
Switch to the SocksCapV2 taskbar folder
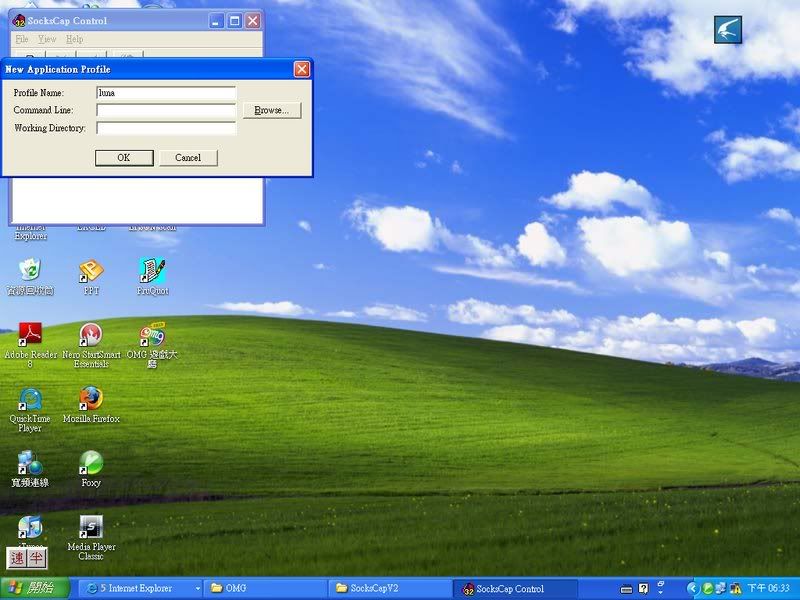coord(388,589)
